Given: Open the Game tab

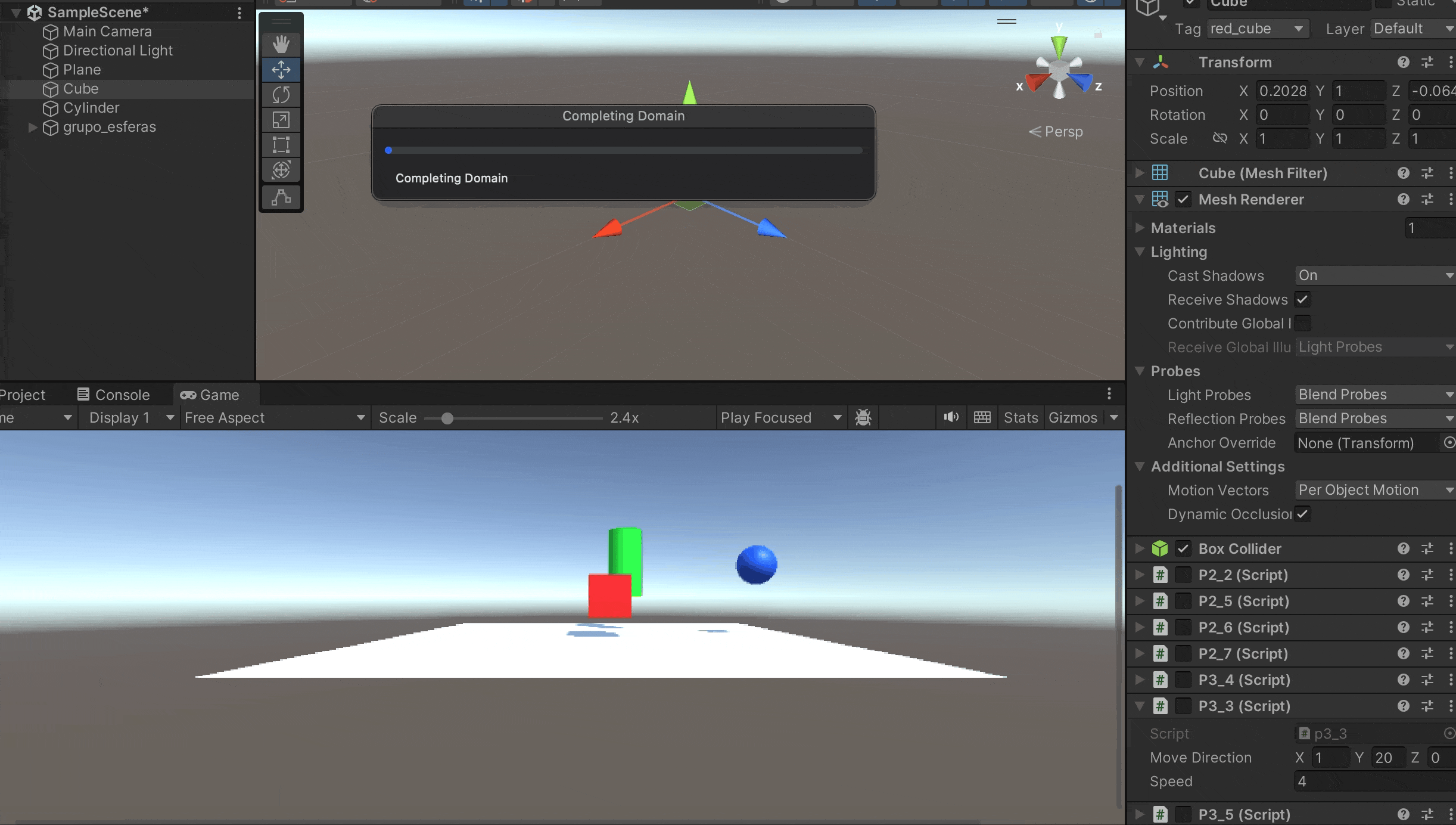Looking at the screenshot, I should click(x=210, y=395).
